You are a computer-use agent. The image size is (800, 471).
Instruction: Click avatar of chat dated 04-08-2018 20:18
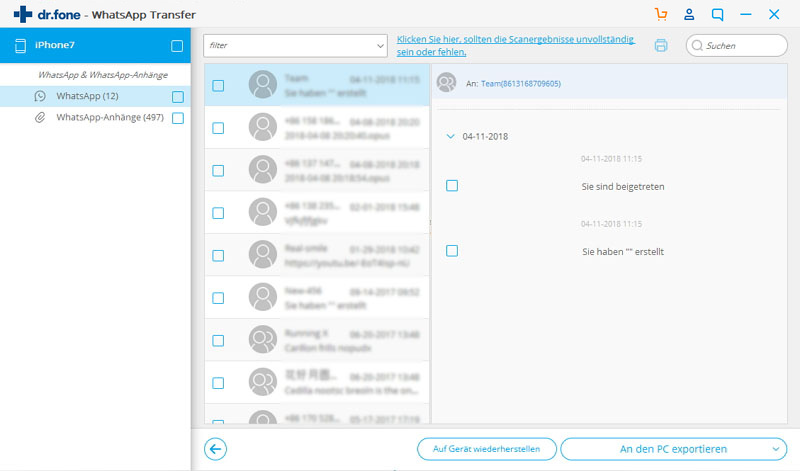click(x=263, y=169)
